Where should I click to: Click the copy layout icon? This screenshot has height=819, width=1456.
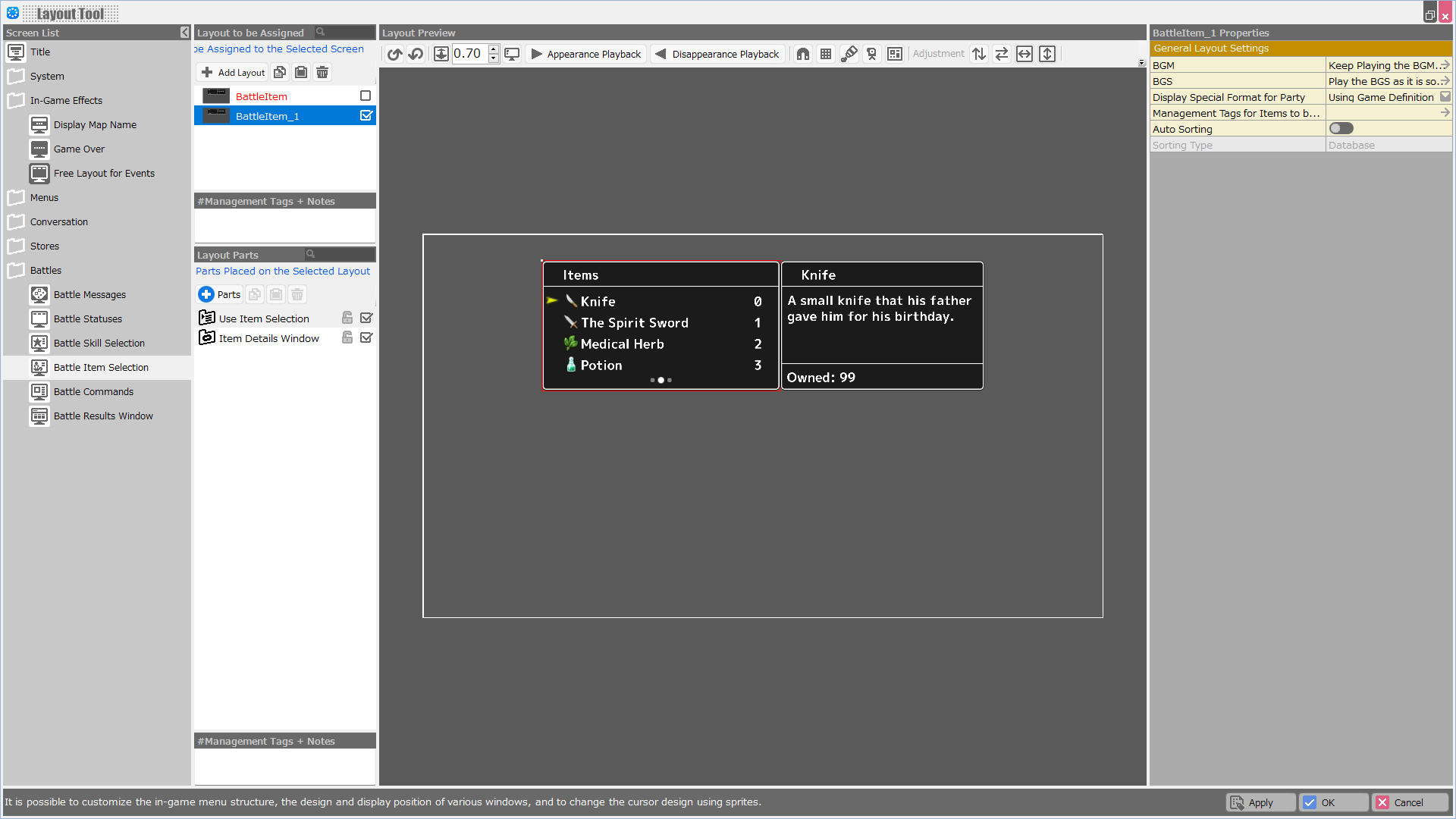(x=280, y=72)
